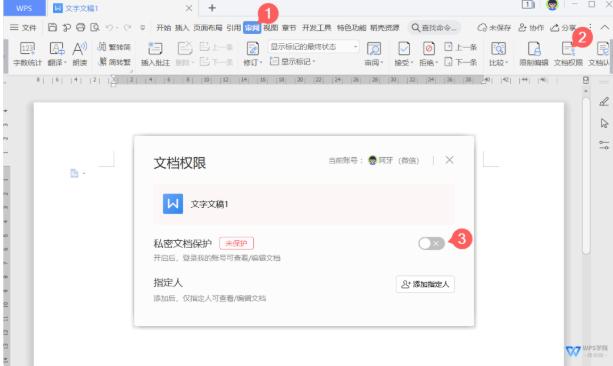Click the selection arrow icon in right sidebar
Screen dimensions: 613x366
tap(604, 123)
